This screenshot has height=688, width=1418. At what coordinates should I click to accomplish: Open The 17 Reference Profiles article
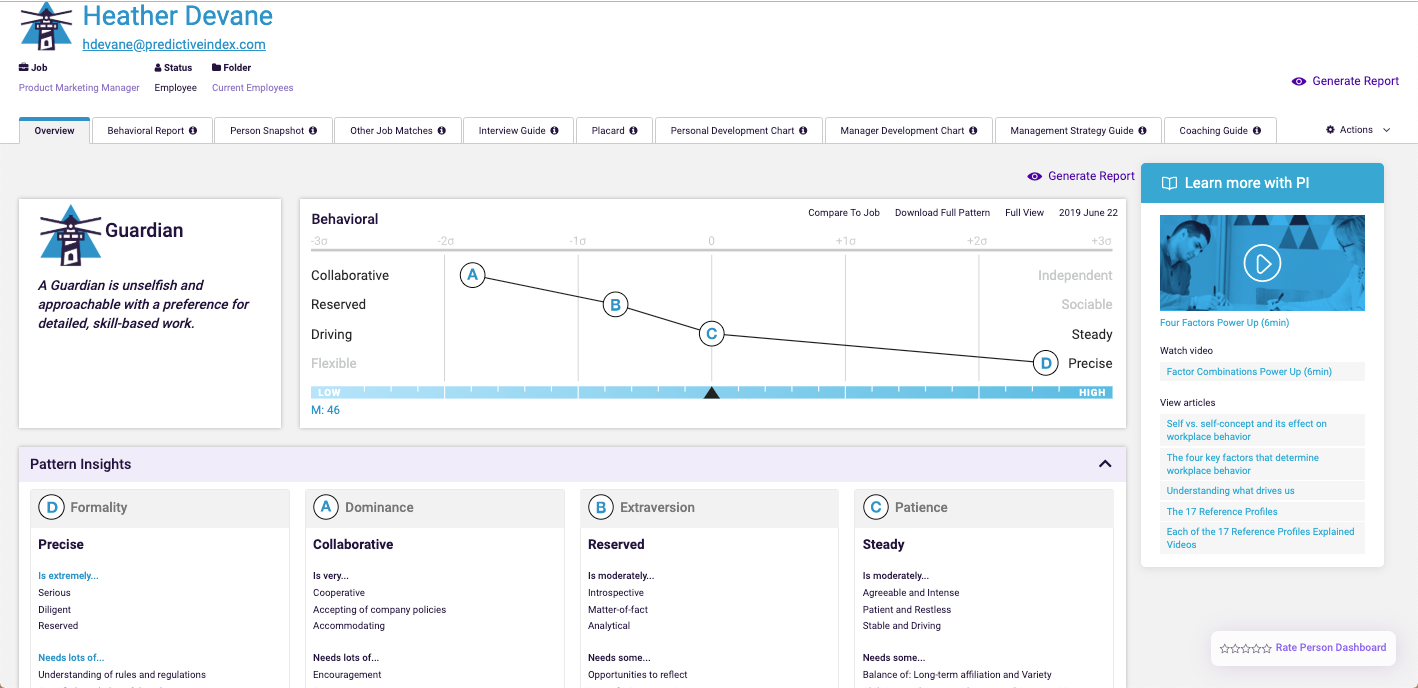(1222, 512)
